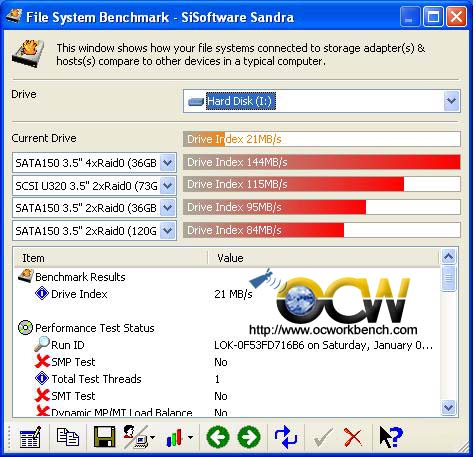476x457 pixels.
Task: Select the Run ID row in results list
Action: pyautogui.click(x=227, y=345)
